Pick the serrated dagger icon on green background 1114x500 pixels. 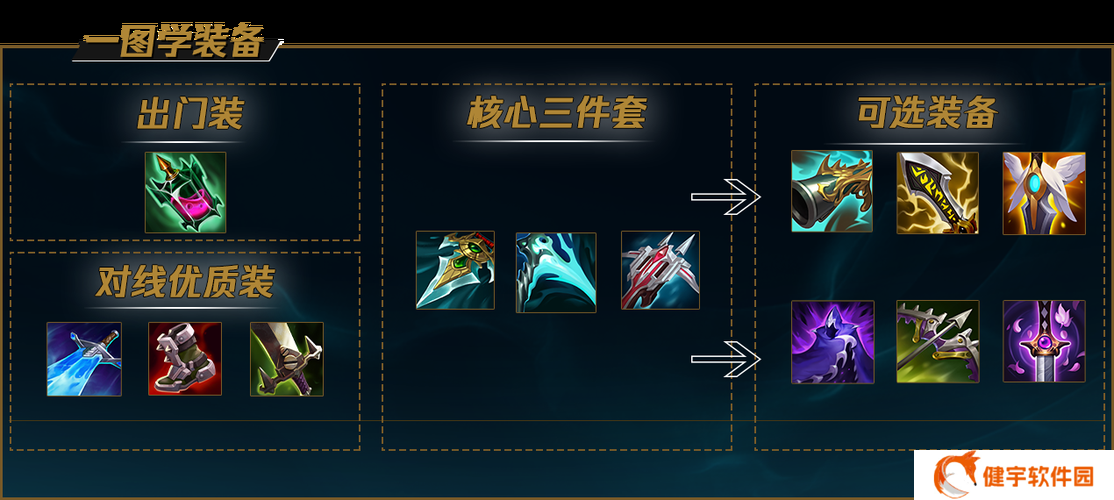[286, 359]
